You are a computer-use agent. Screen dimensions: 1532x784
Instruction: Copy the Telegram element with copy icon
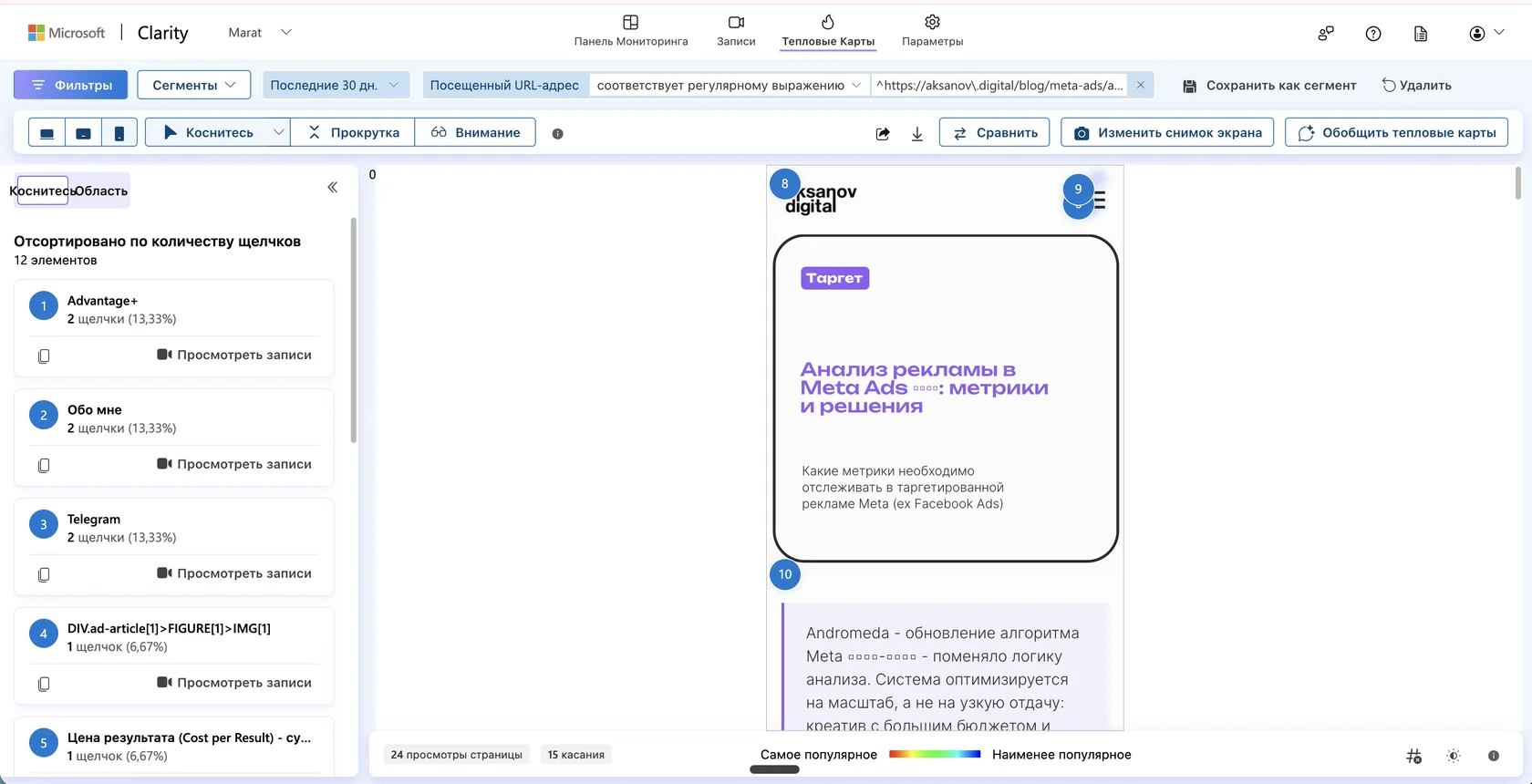tap(44, 574)
